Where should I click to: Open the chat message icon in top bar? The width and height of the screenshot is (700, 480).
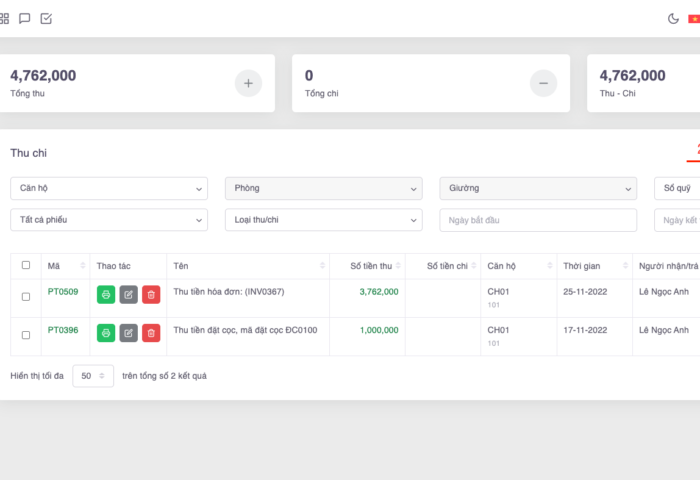point(25,18)
